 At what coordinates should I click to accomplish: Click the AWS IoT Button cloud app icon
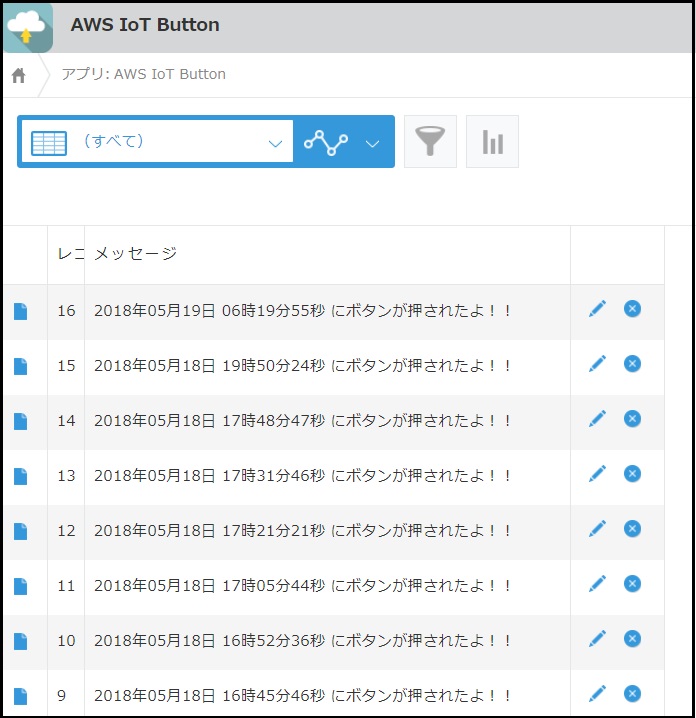[x=28, y=28]
